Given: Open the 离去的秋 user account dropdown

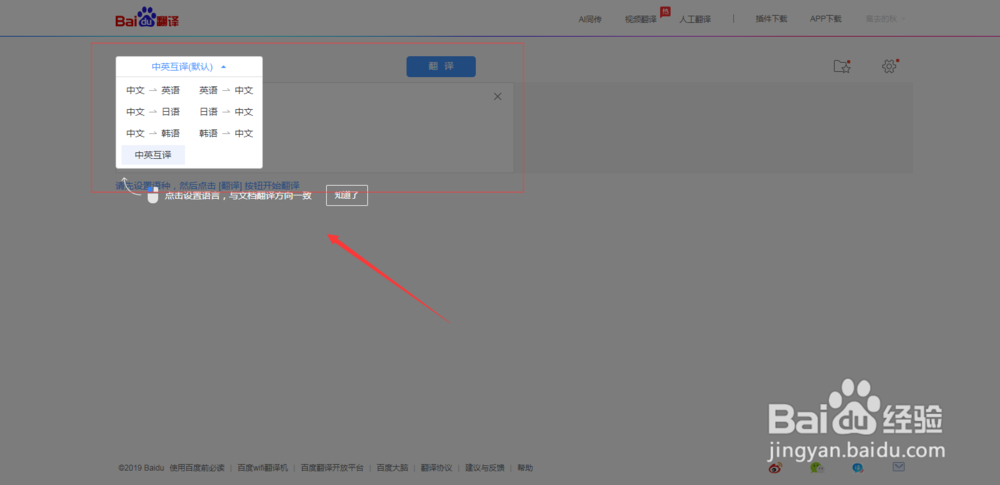Looking at the screenshot, I should [885, 19].
